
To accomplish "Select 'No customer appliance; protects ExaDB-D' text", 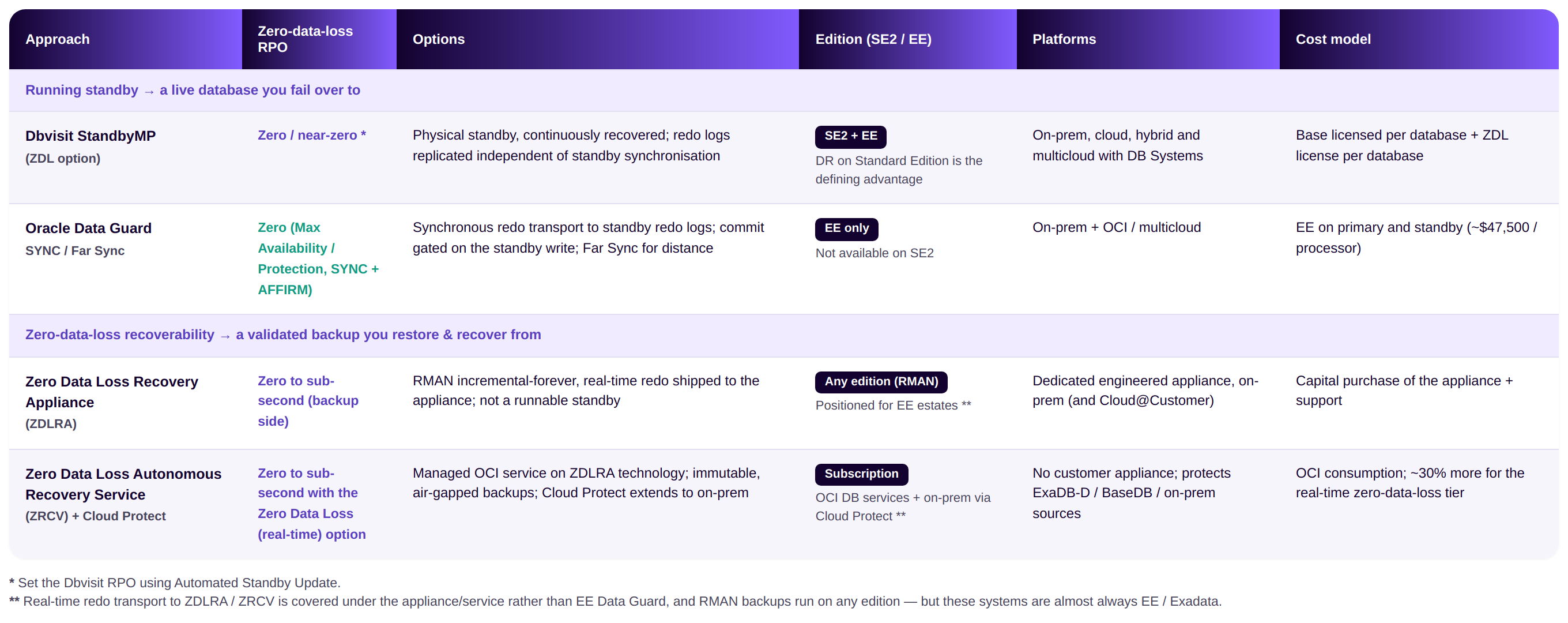I will 1131,494.
